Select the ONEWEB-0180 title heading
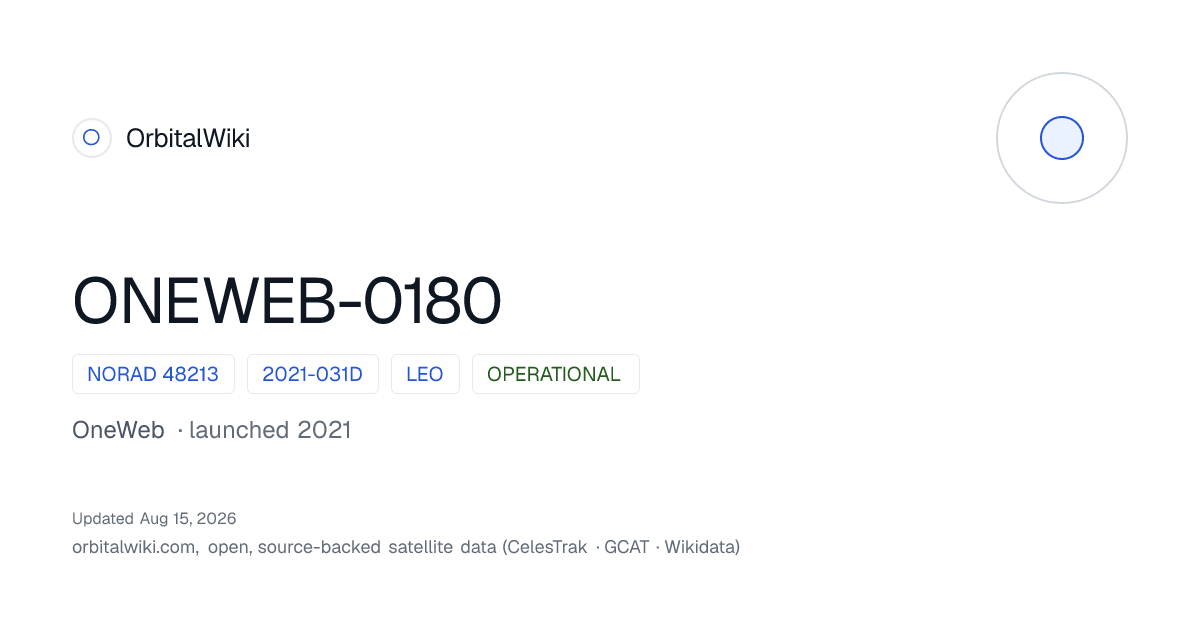The image size is (1200, 630). pos(287,301)
